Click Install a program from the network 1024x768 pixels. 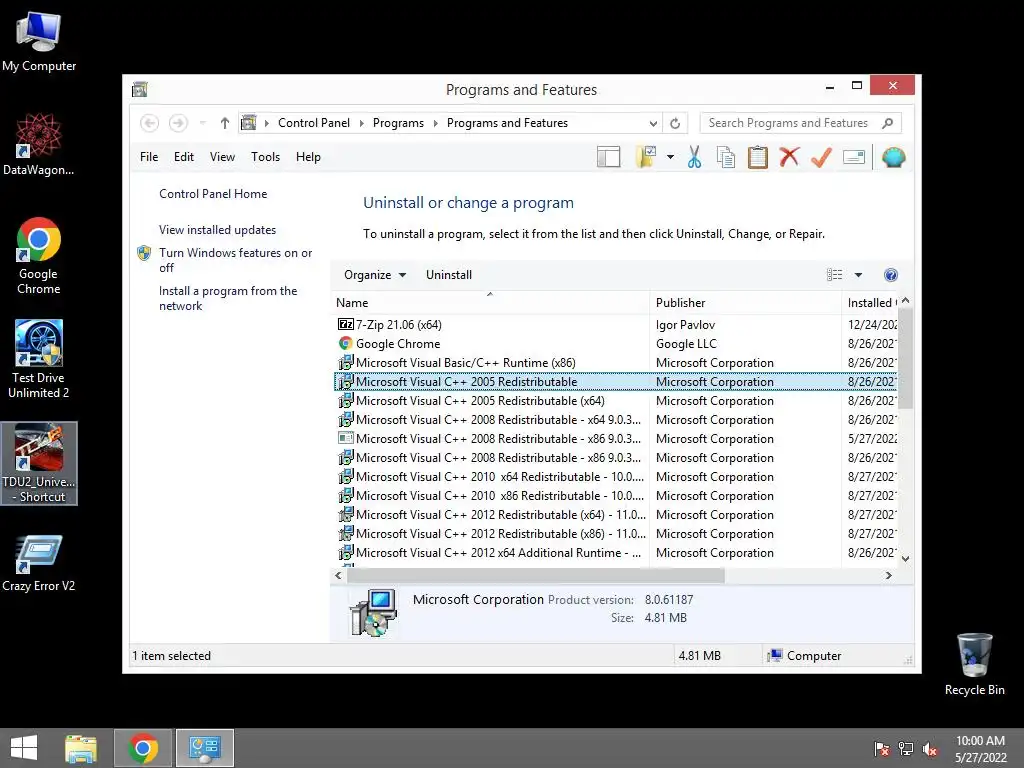[228, 298]
